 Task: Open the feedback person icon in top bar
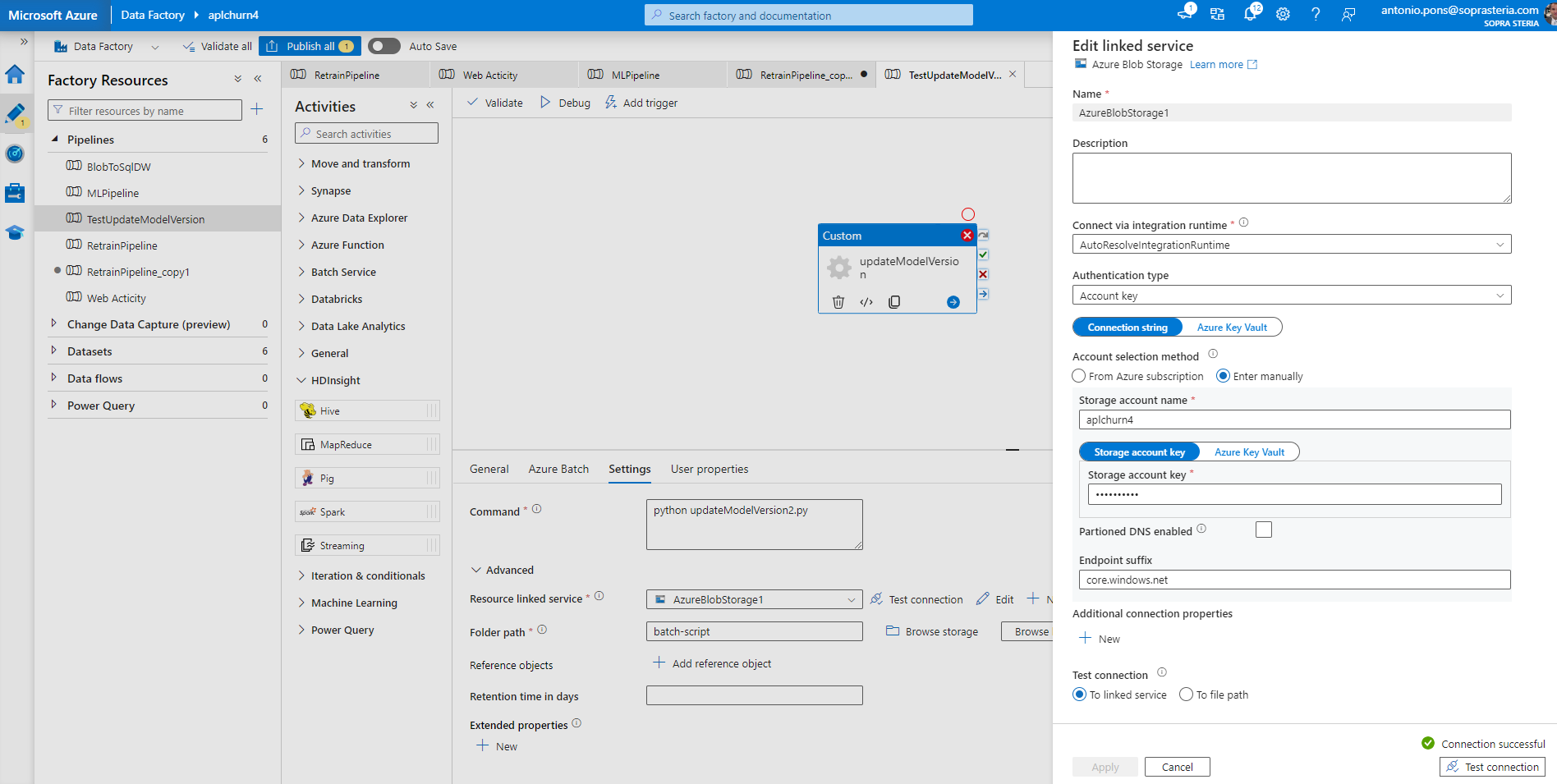1348,15
